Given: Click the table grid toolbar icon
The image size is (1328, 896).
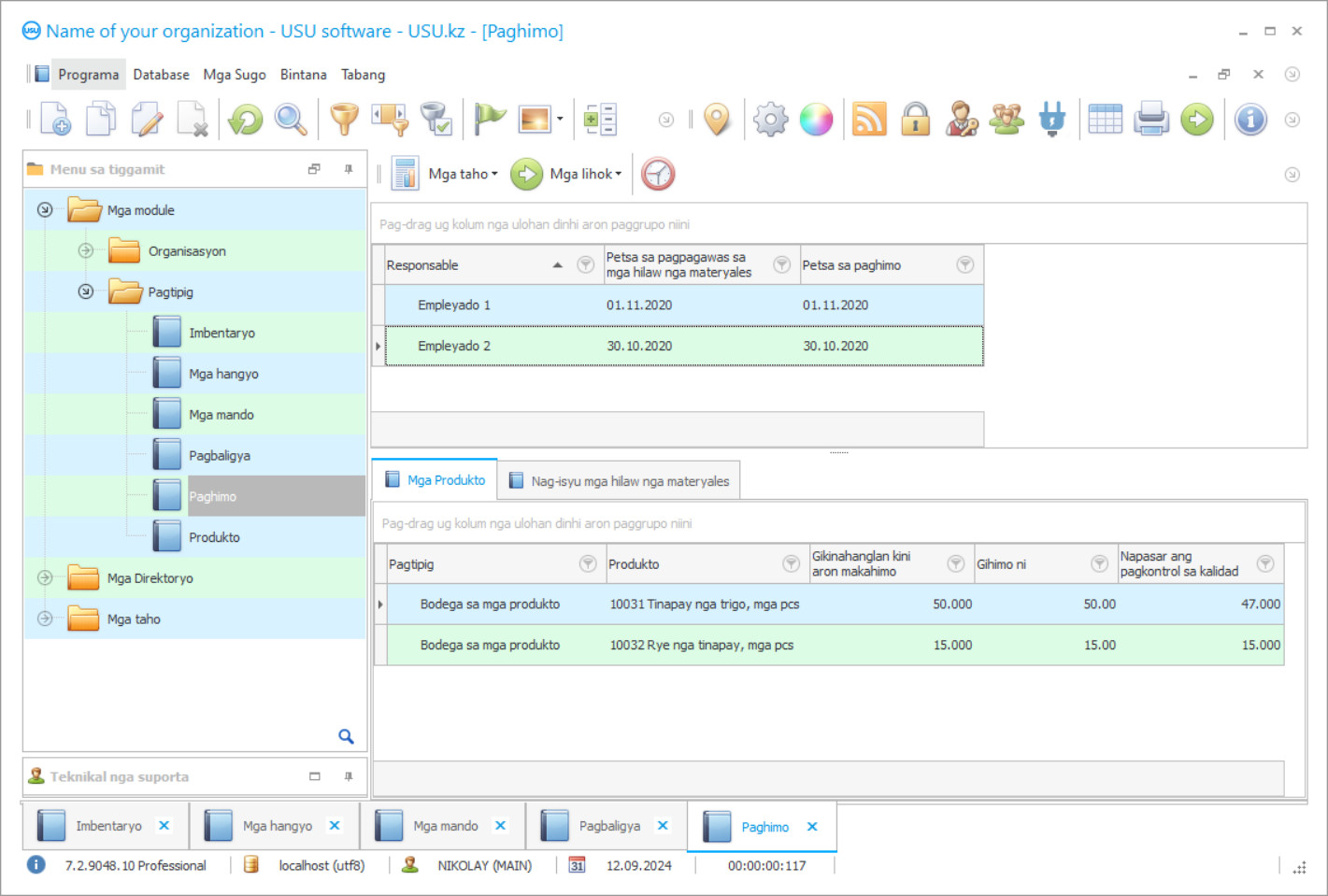Looking at the screenshot, I should (1106, 119).
